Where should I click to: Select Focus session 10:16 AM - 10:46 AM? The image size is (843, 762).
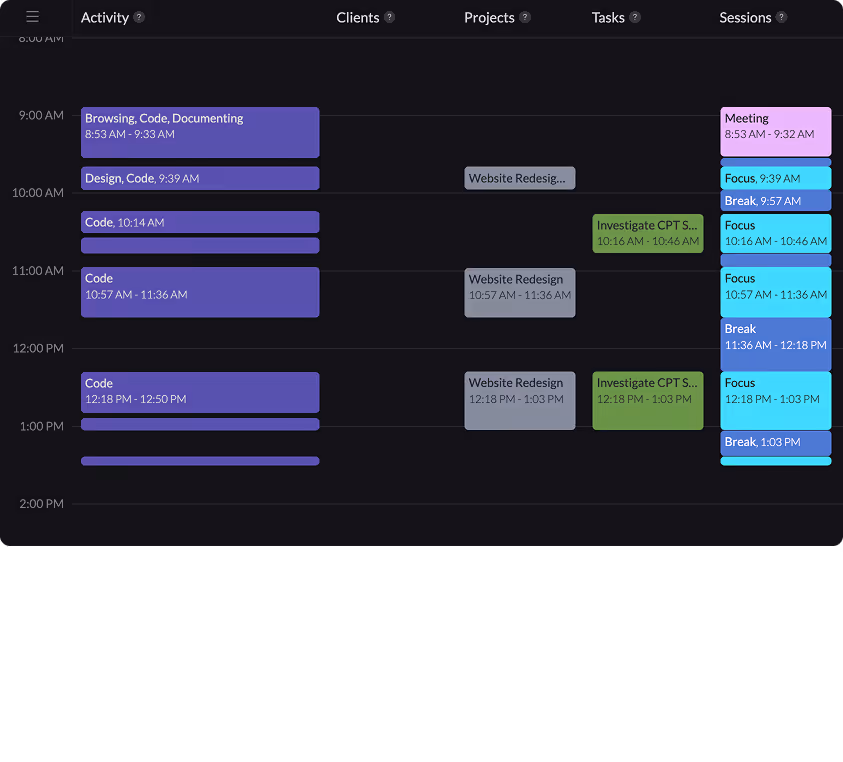coord(776,233)
